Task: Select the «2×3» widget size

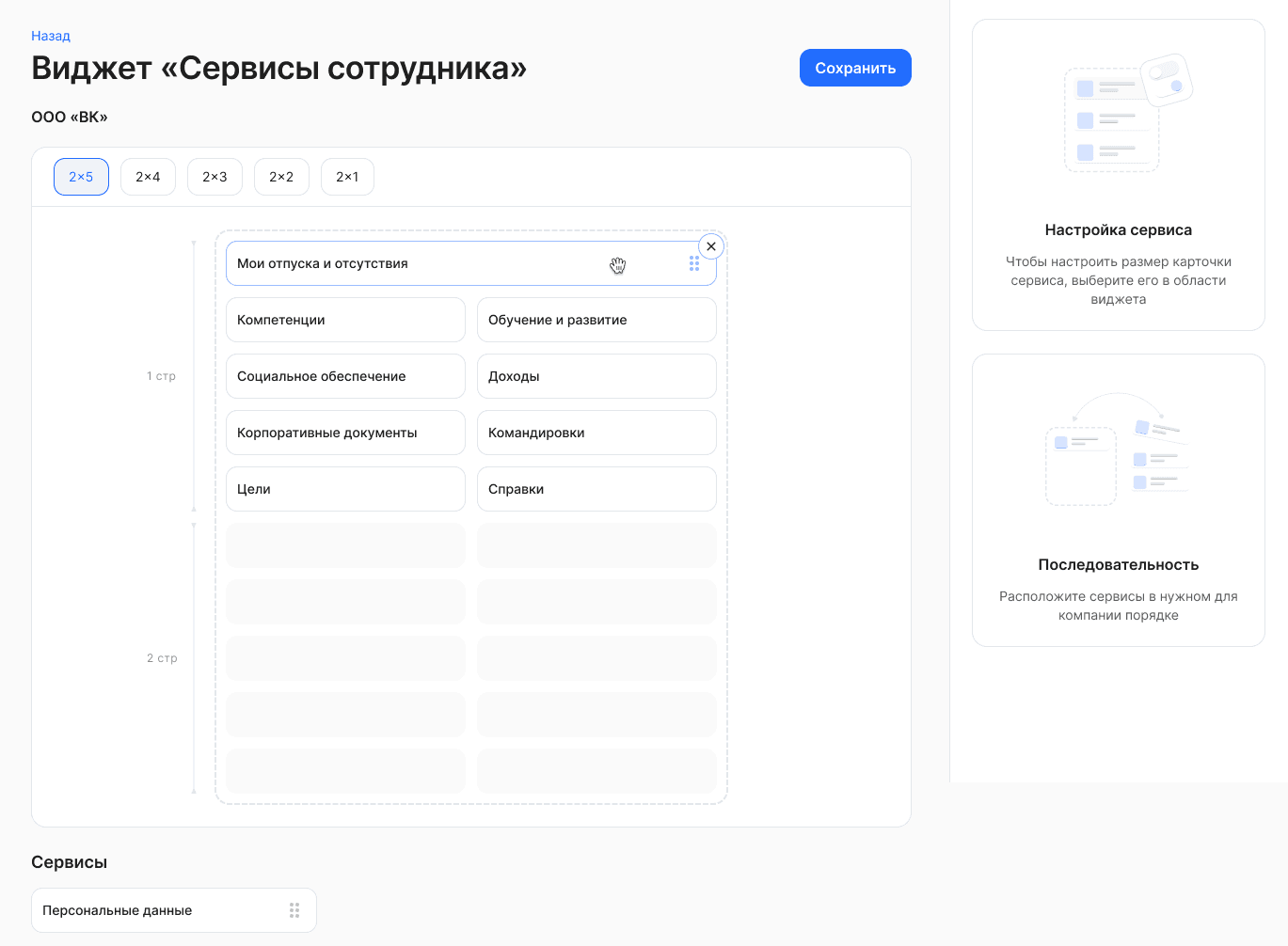Action: (215, 176)
